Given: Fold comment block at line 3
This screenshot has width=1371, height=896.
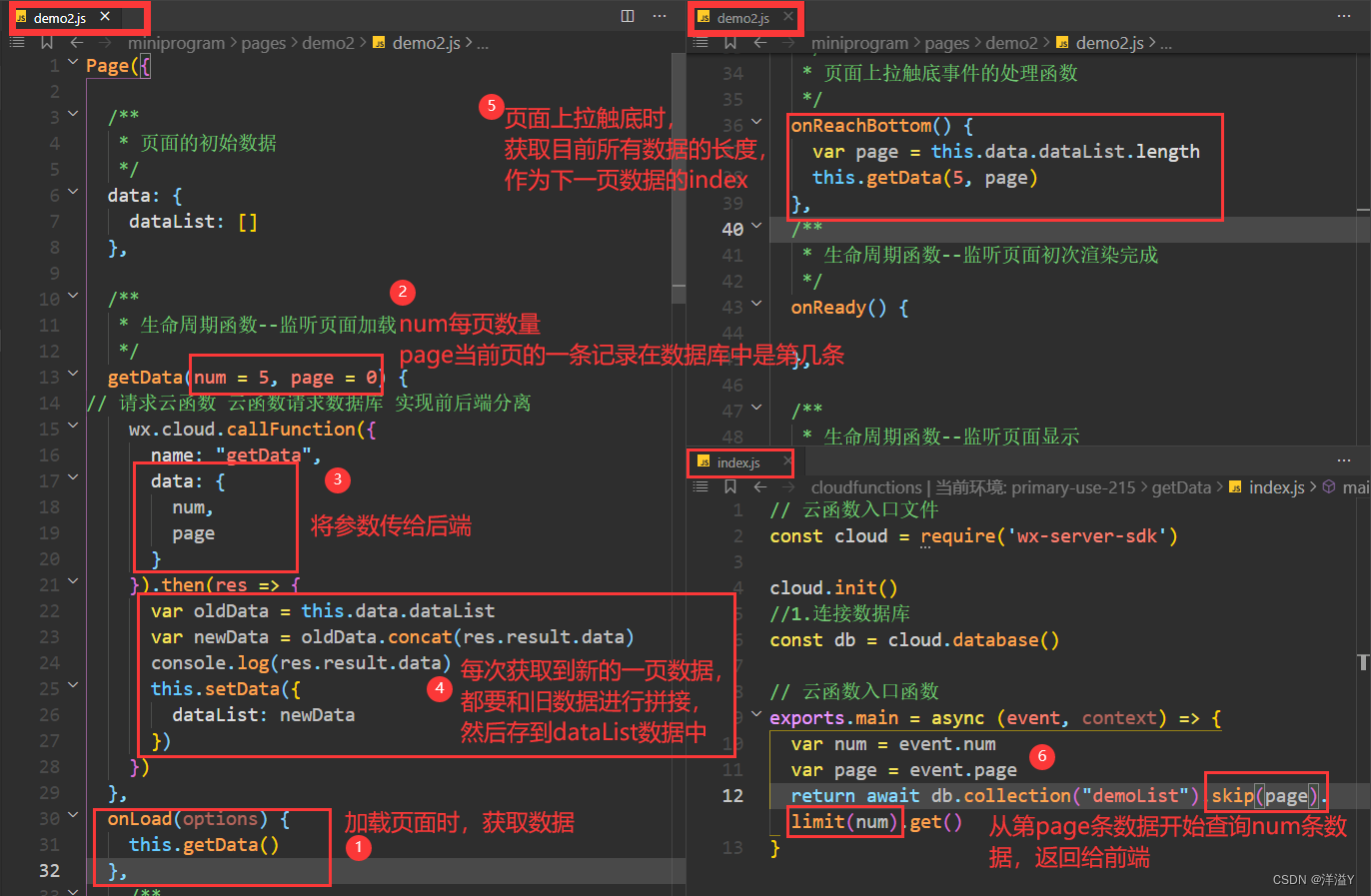Looking at the screenshot, I should coord(73,114).
